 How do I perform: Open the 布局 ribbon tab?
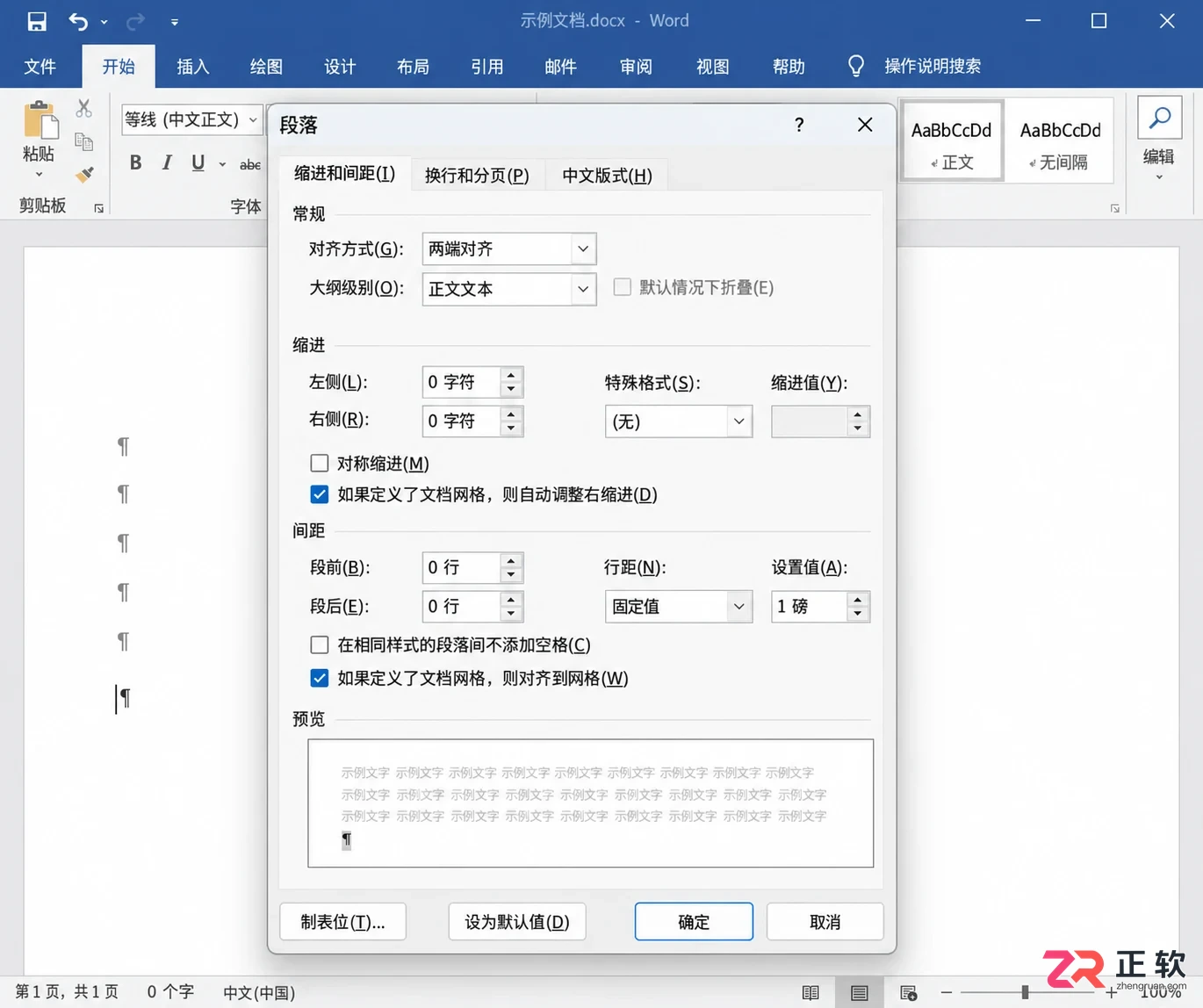[x=413, y=67]
